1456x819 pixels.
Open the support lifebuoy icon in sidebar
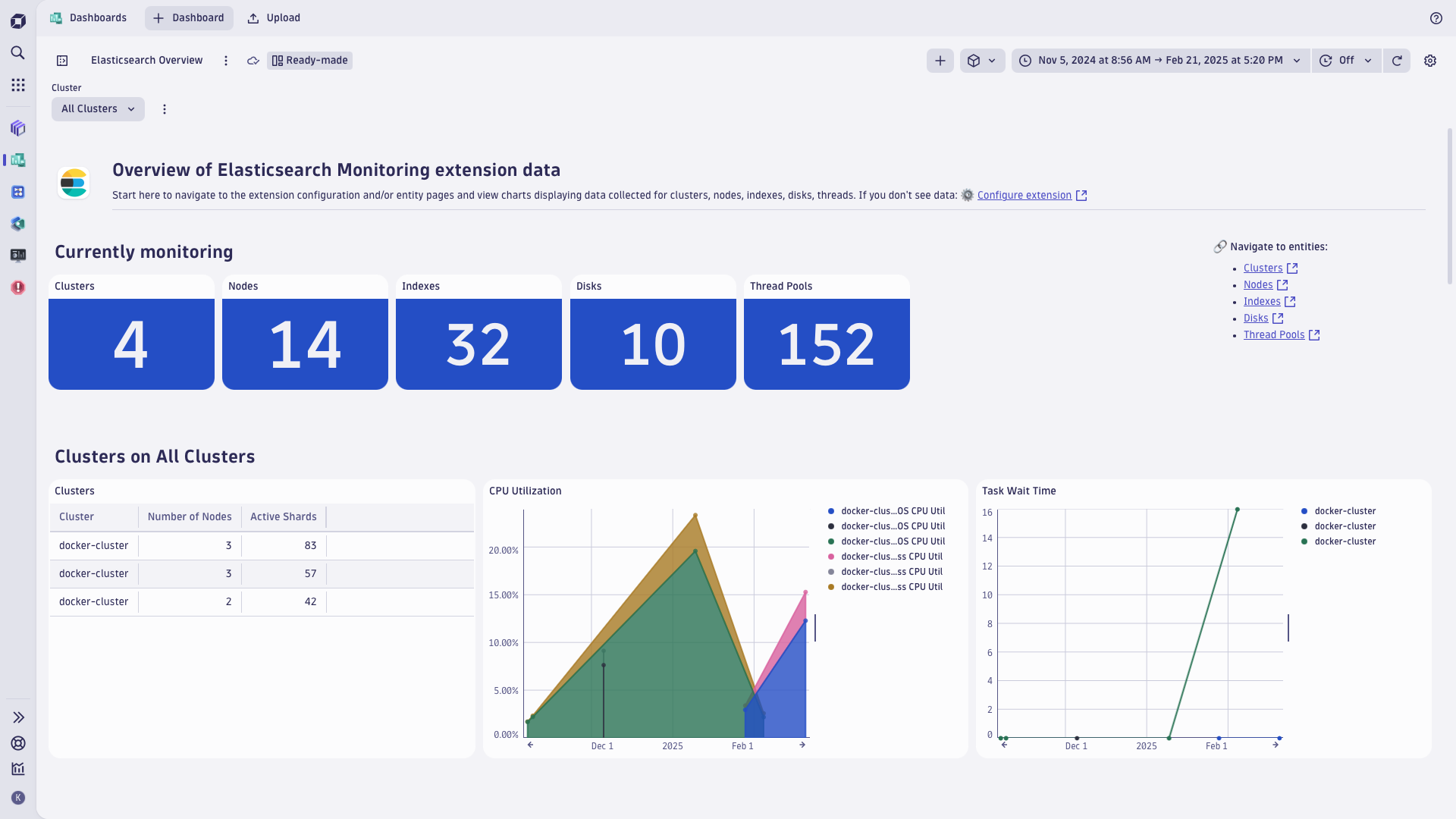click(18, 743)
